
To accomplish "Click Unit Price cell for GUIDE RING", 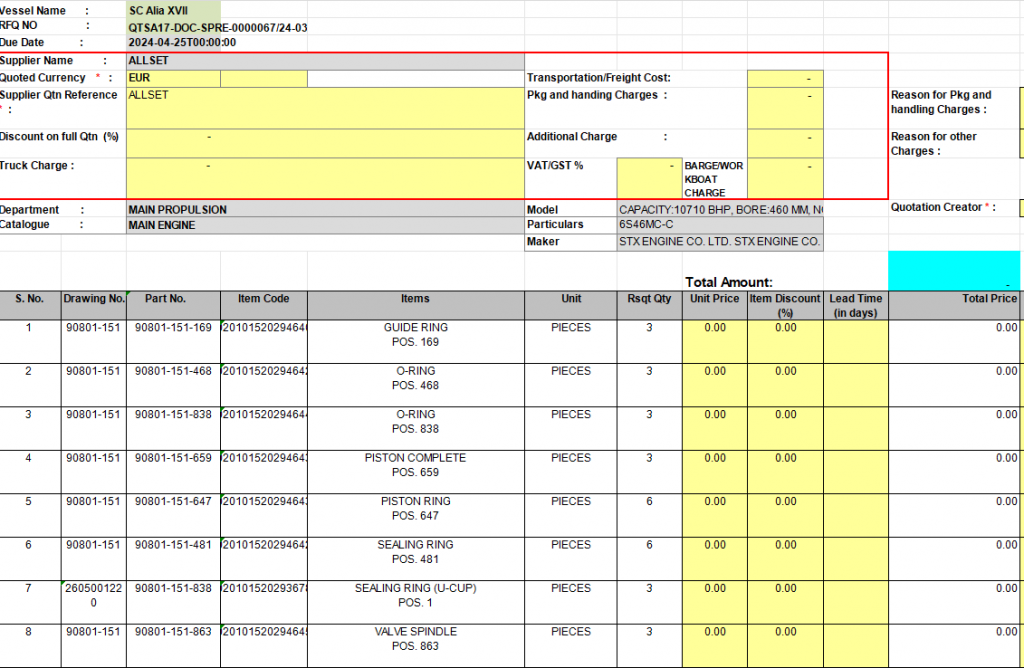I will pyautogui.click(x=714, y=341).
